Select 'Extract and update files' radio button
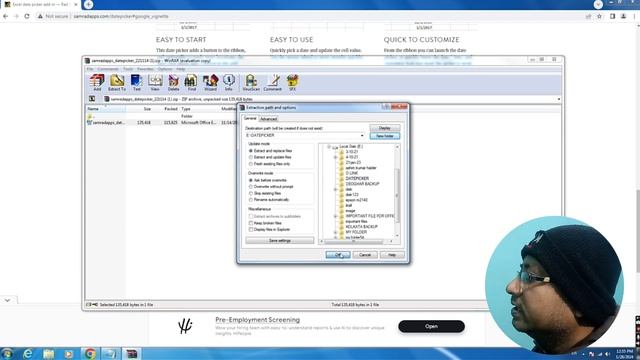 point(251,157)
